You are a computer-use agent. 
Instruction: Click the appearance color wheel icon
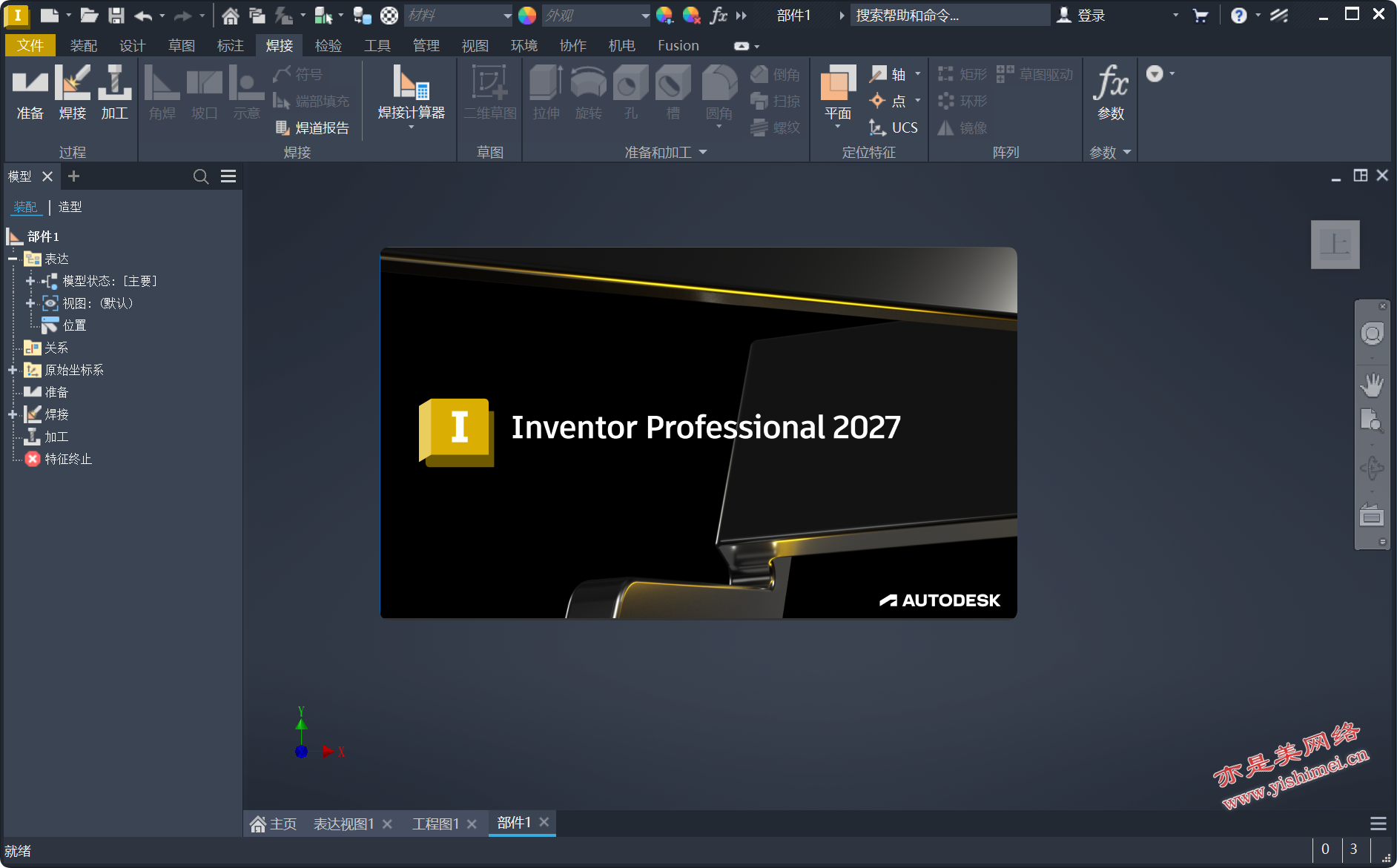tap(527, 15)
